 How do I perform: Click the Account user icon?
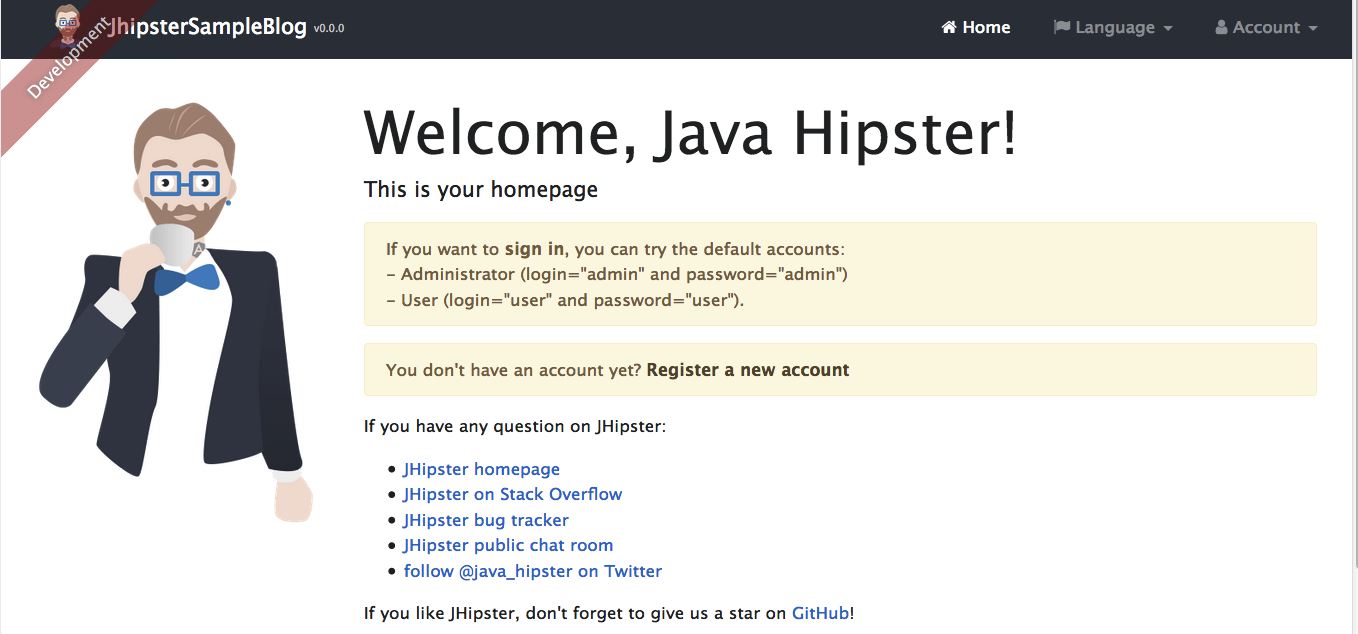coord(1221,28)
